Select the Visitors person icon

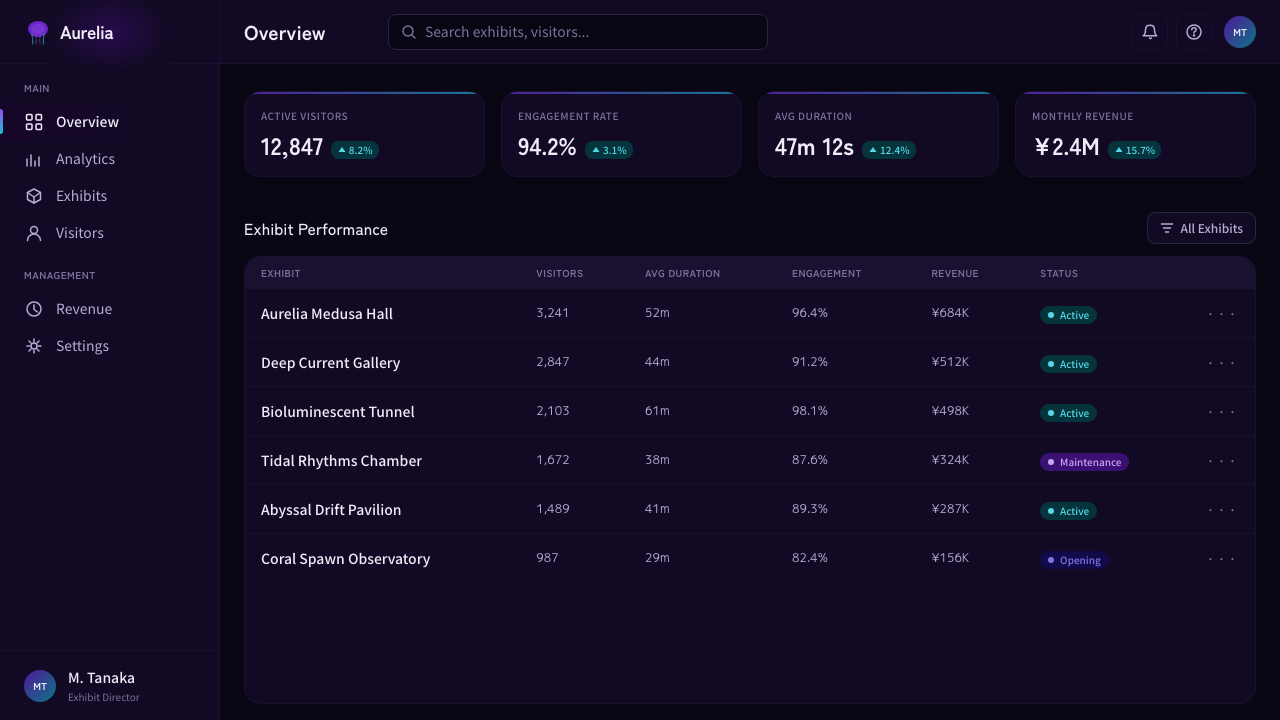coord(34,233)
